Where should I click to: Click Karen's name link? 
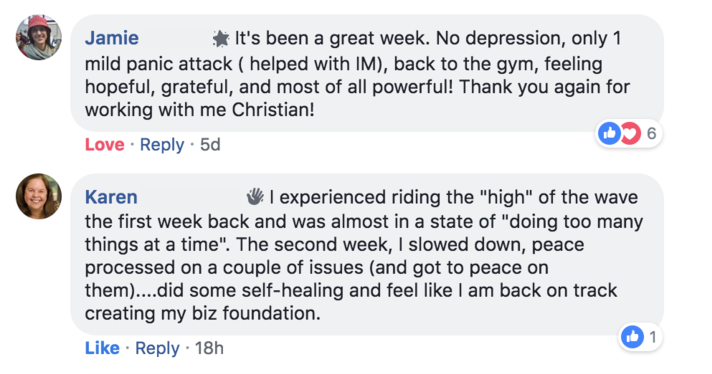[x=111, y=197]
